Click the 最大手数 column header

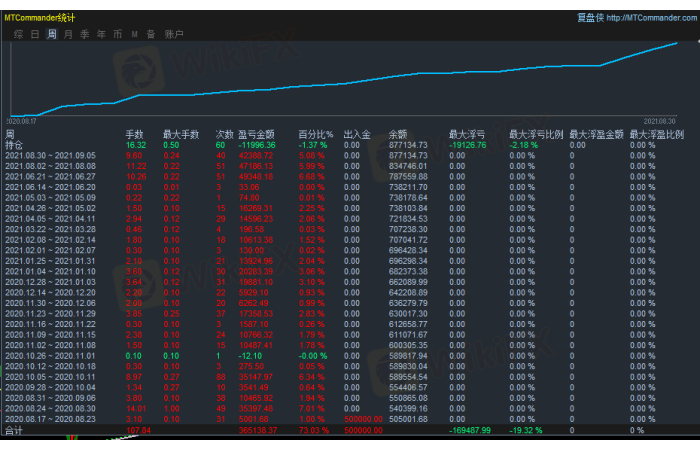(x=181, y=134)
